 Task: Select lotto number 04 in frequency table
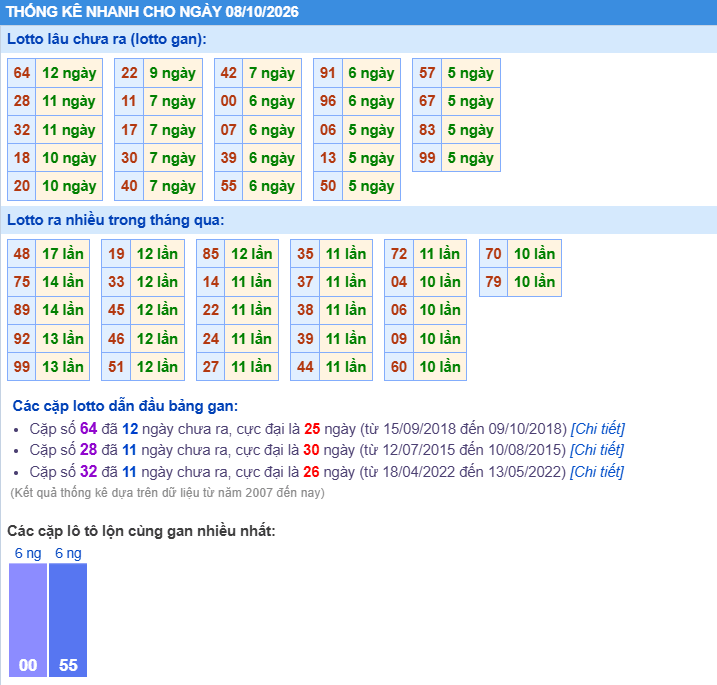[x=399, y=282]
